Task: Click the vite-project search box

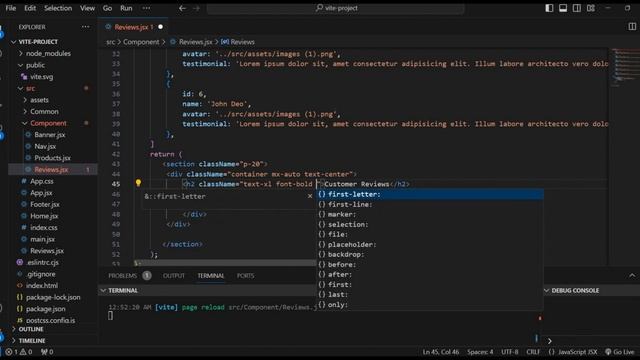Action: pos(336,8)
